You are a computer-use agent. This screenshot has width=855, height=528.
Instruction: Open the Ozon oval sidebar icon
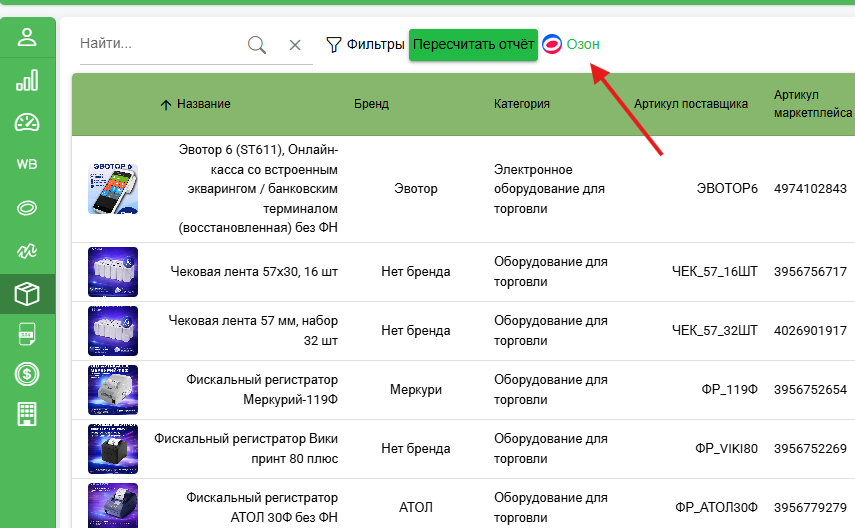click(x=27, y=208)
